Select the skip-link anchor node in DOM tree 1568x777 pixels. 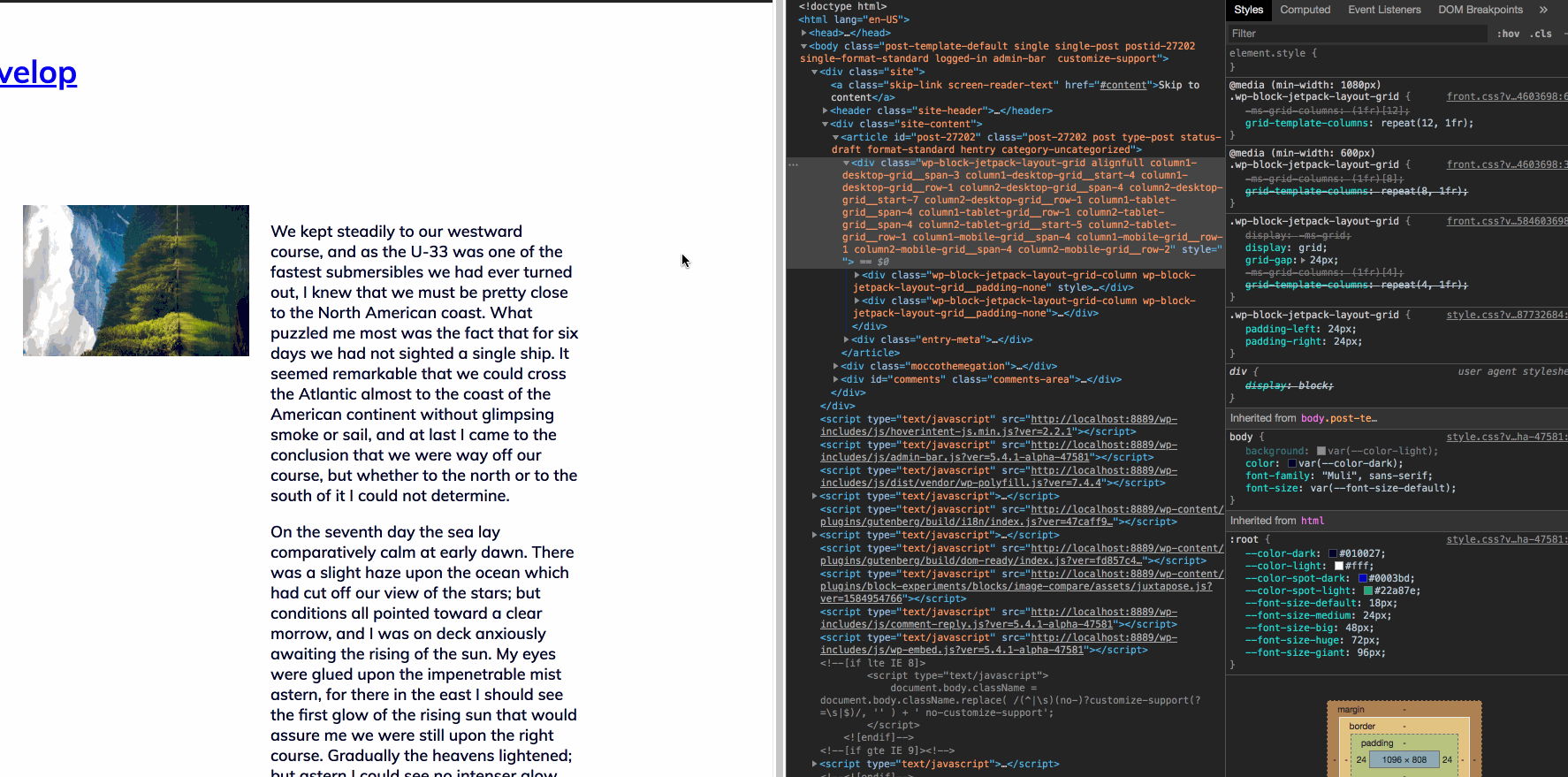(1015, 91)
